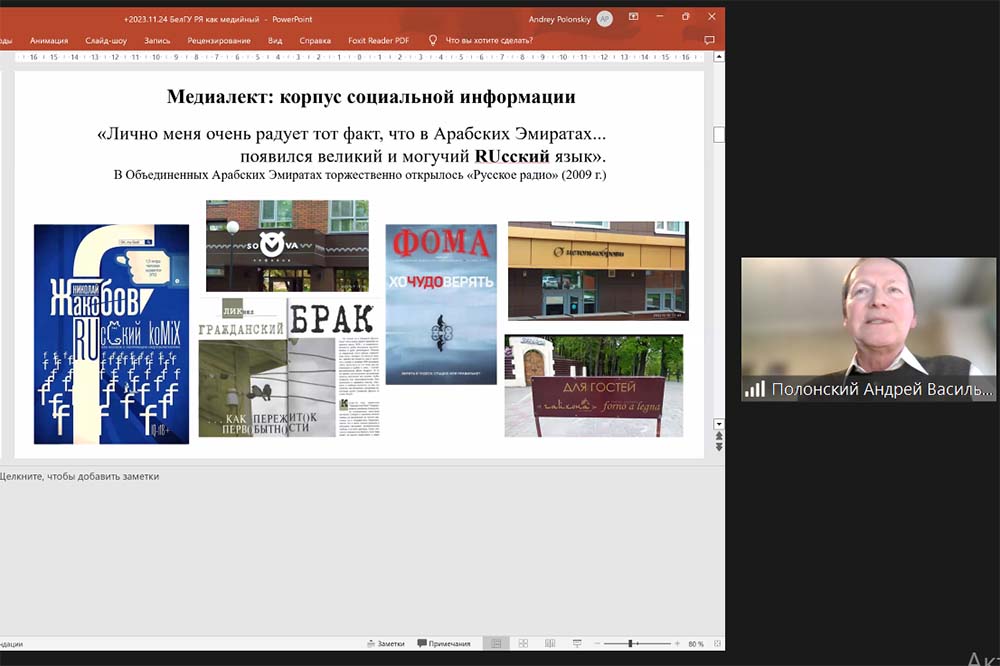Toggle the Заметки notes pane

click(x=386, y=643)
